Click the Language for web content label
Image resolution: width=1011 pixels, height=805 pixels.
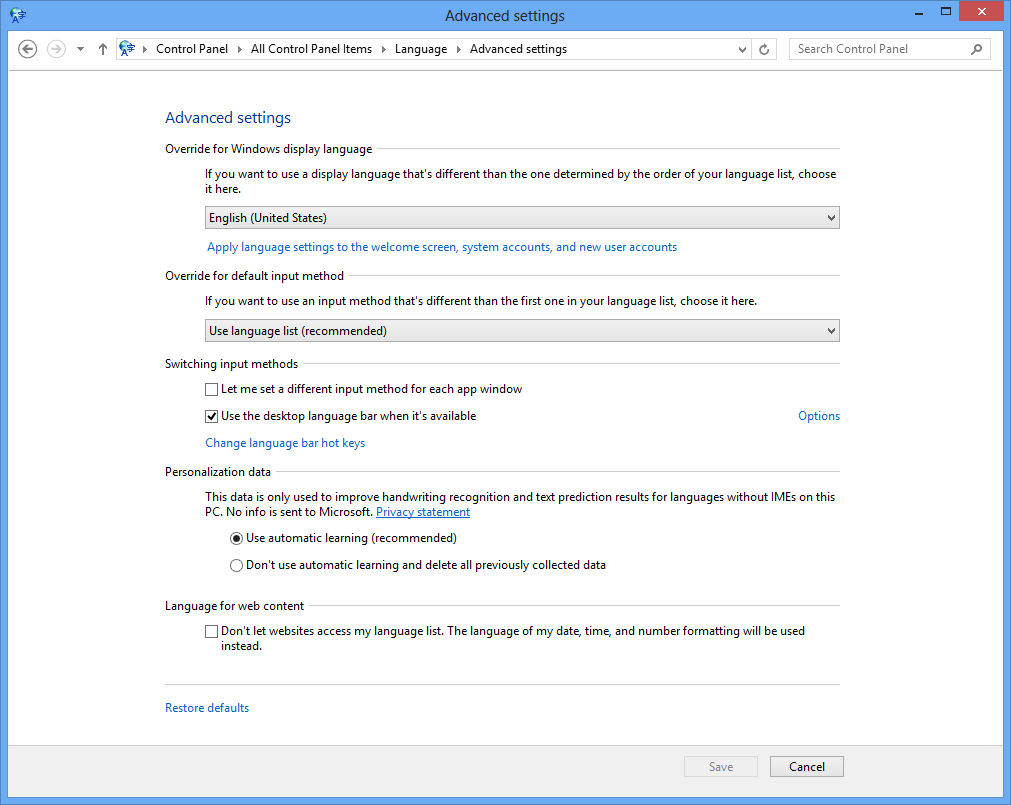[x=234, y=606]
